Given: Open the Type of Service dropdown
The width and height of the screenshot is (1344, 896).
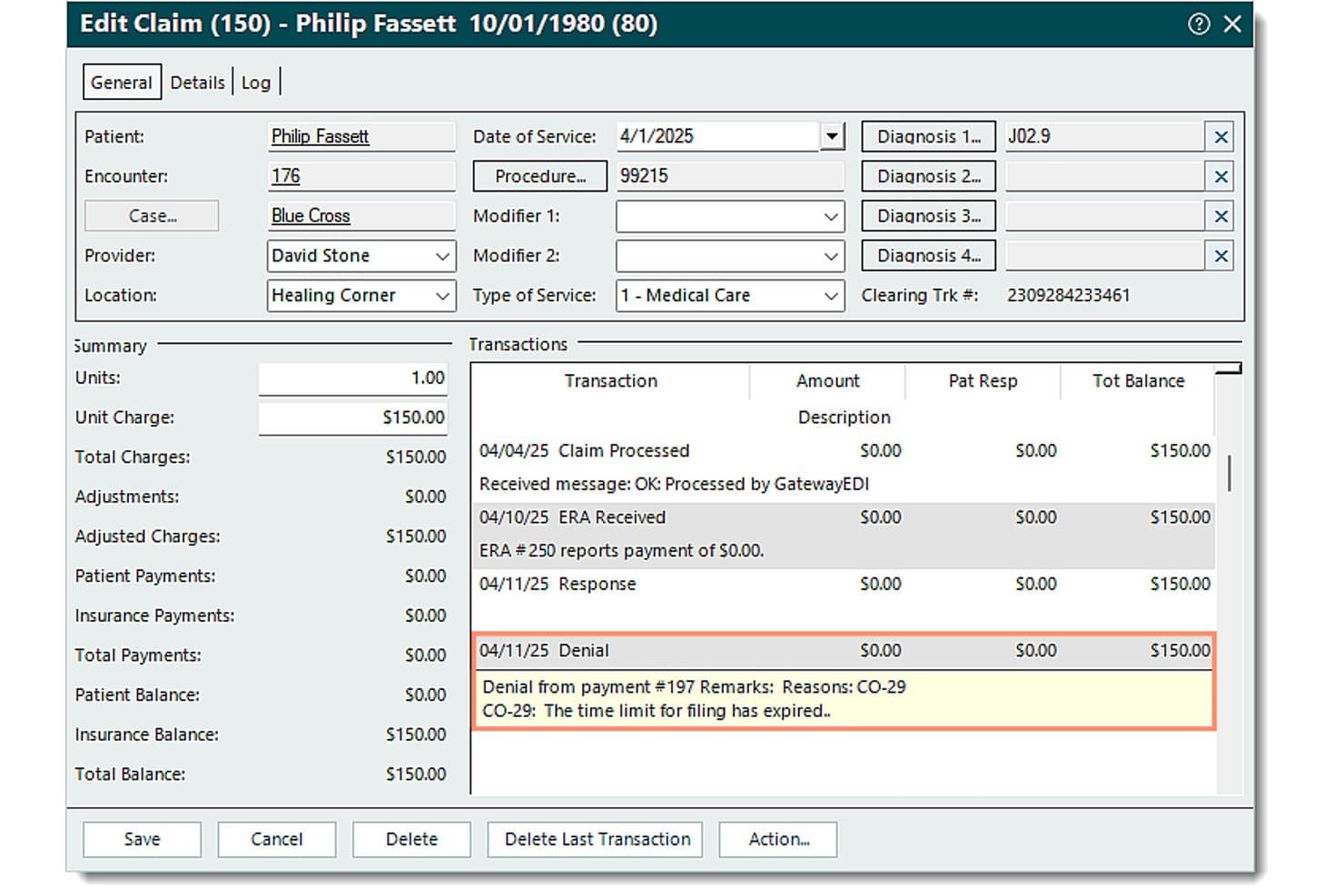Looking at the screenshot, I should pyautogui.click(x=830, y=296).
